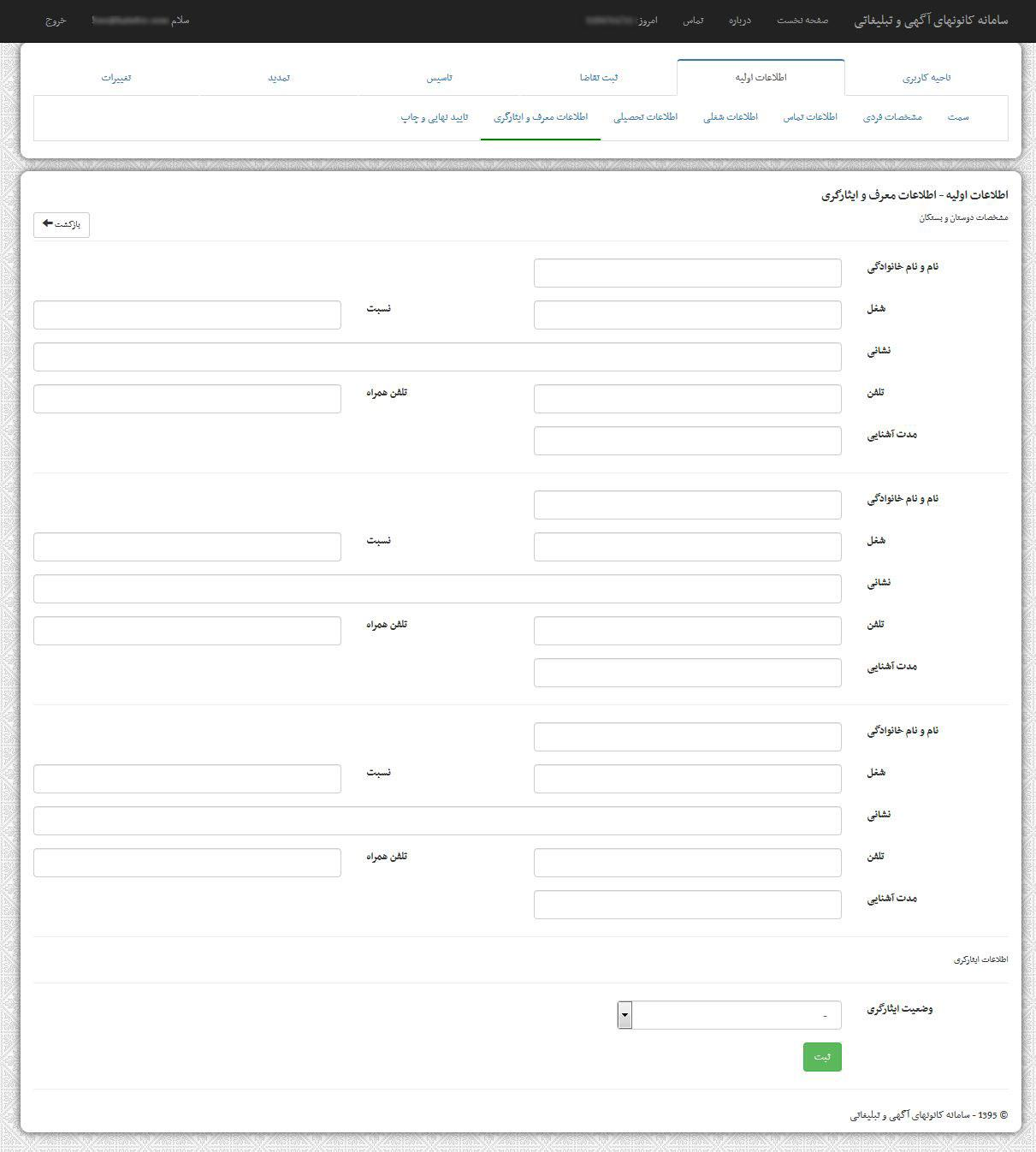Focus the third person's نشانی address field
The image size is (1036, 1152).
tap(437, 821)
